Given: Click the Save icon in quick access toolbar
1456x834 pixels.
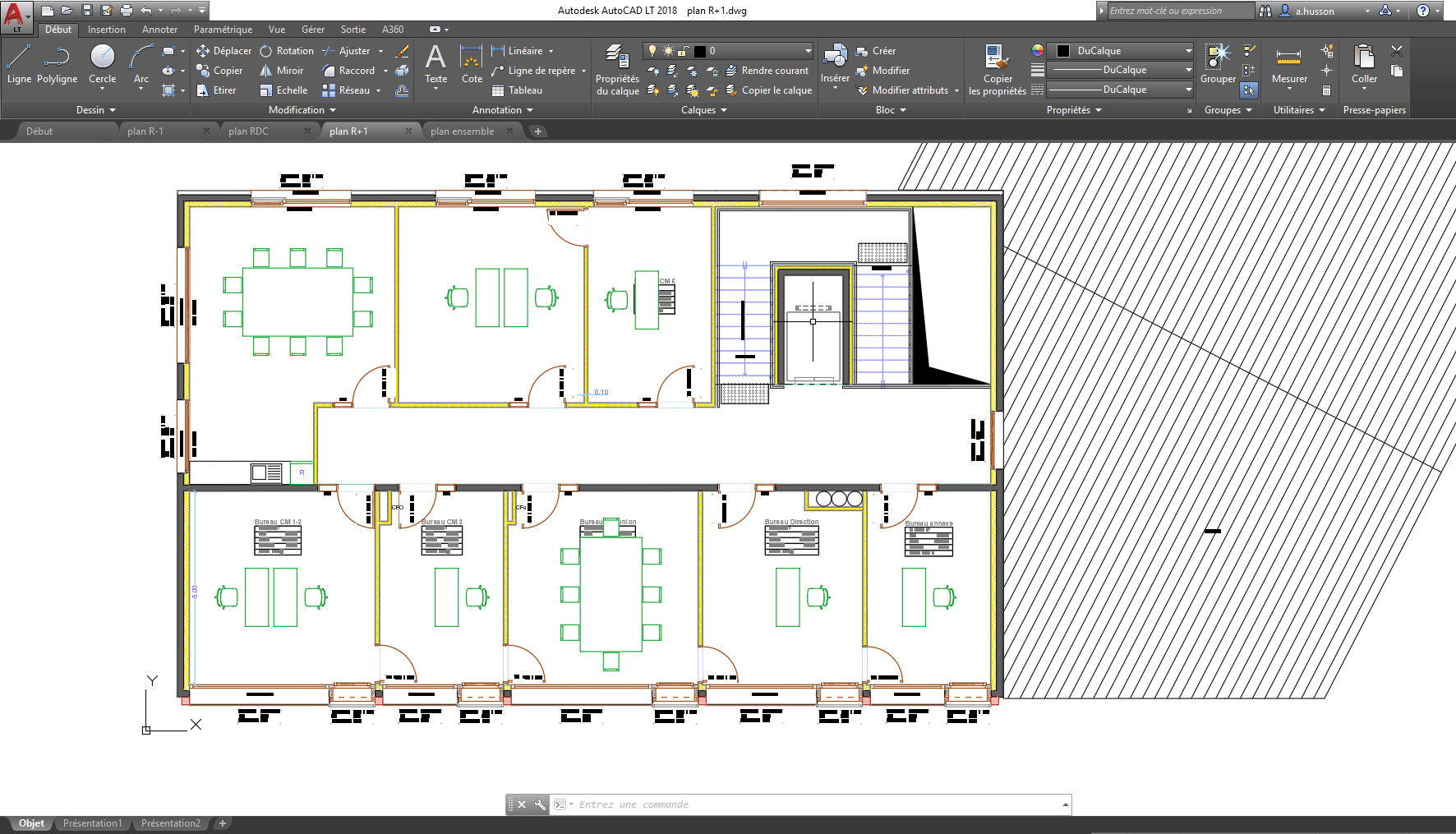Looking at the screenshot, I should tap(87, 11).
